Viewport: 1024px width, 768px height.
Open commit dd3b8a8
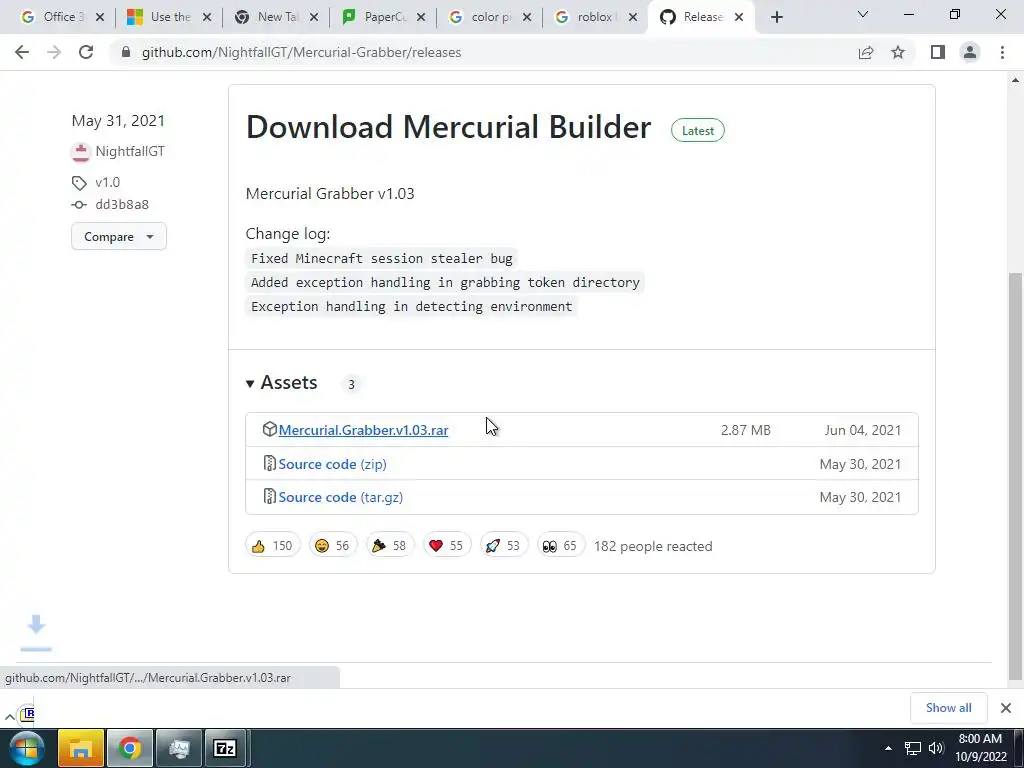[x=122, y=204]
